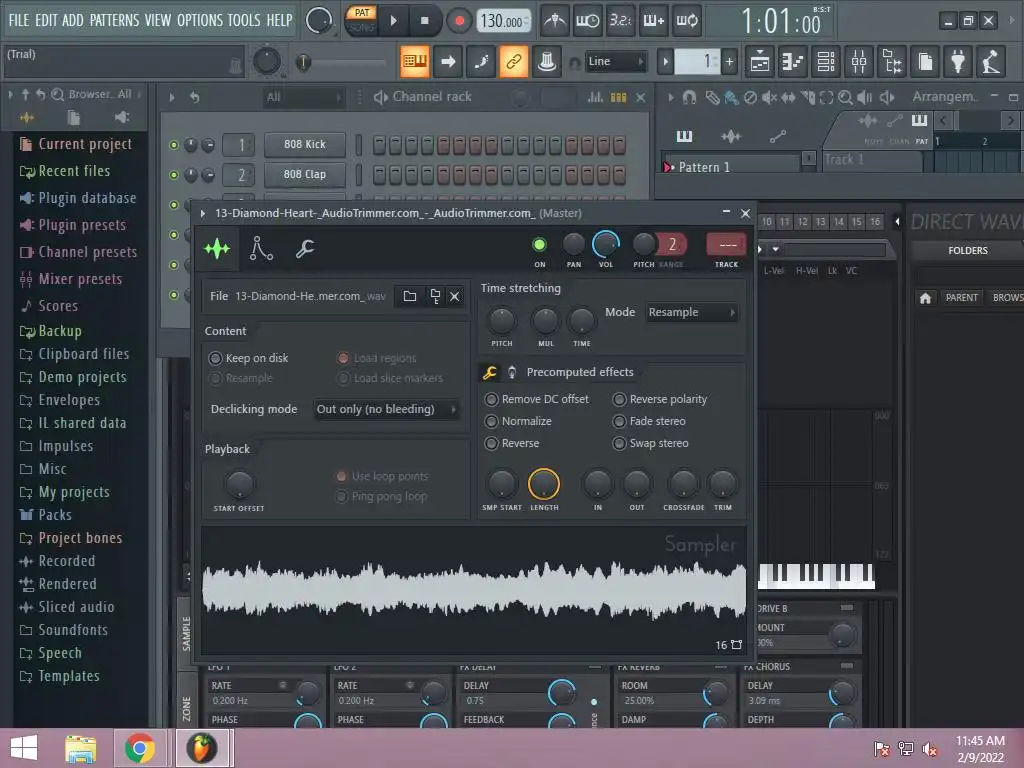This screenshot has width=1024, height=768.
Task: Select Keep on disk option
Action: [x=249, y=359]
